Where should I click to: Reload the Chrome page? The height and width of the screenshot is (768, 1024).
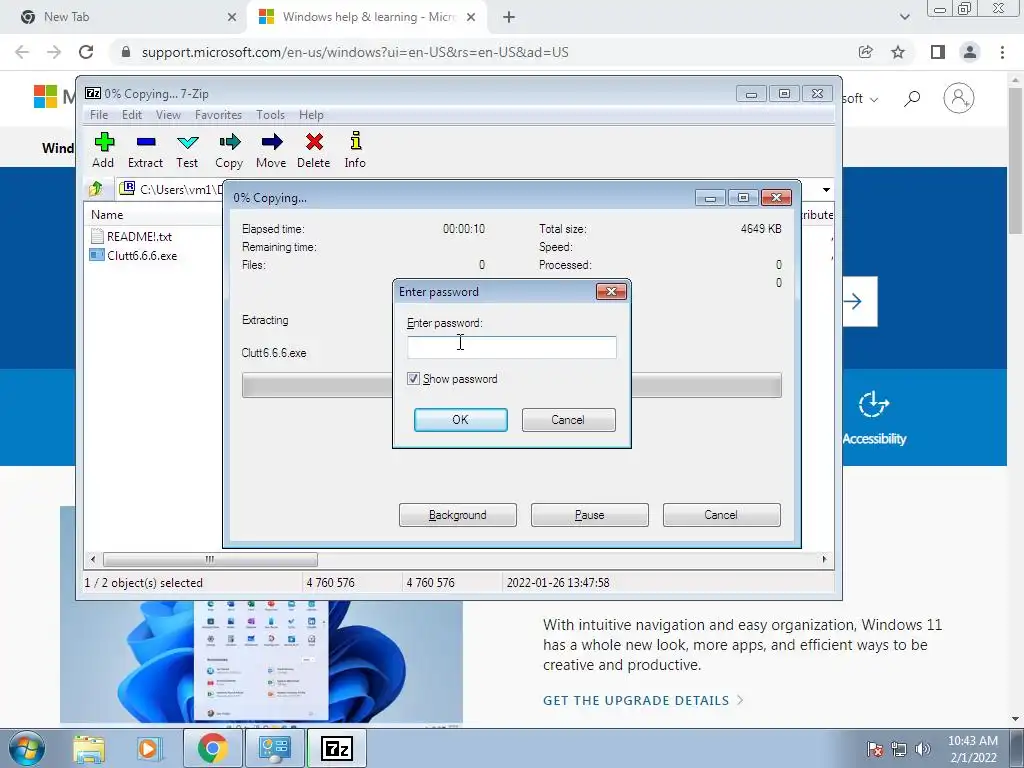(x=86, y=52)
